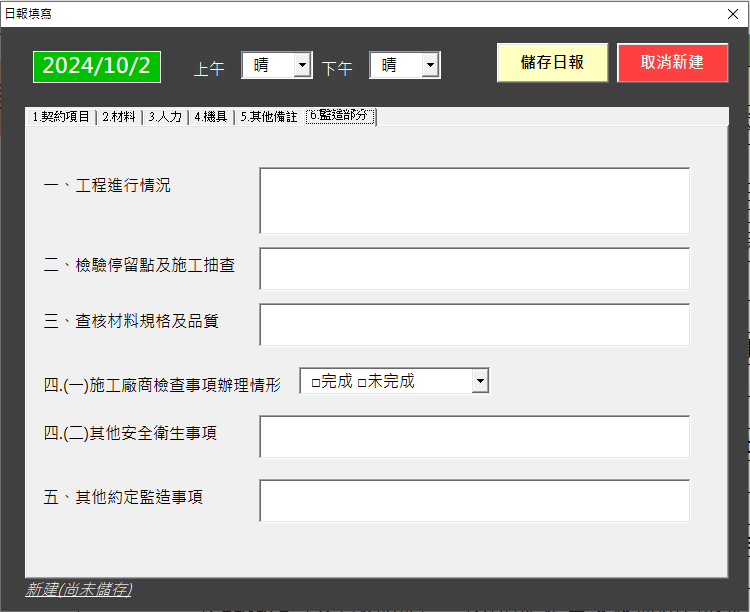Viewport: 750px width, 612px height.
Task: Go to the 4.機具 tab
Action: [211, 117]
